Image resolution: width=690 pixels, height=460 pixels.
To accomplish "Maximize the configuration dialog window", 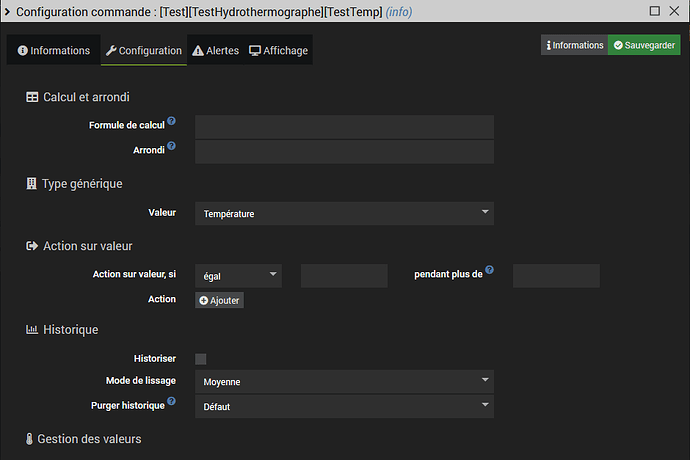I will (x=655, y=12).
